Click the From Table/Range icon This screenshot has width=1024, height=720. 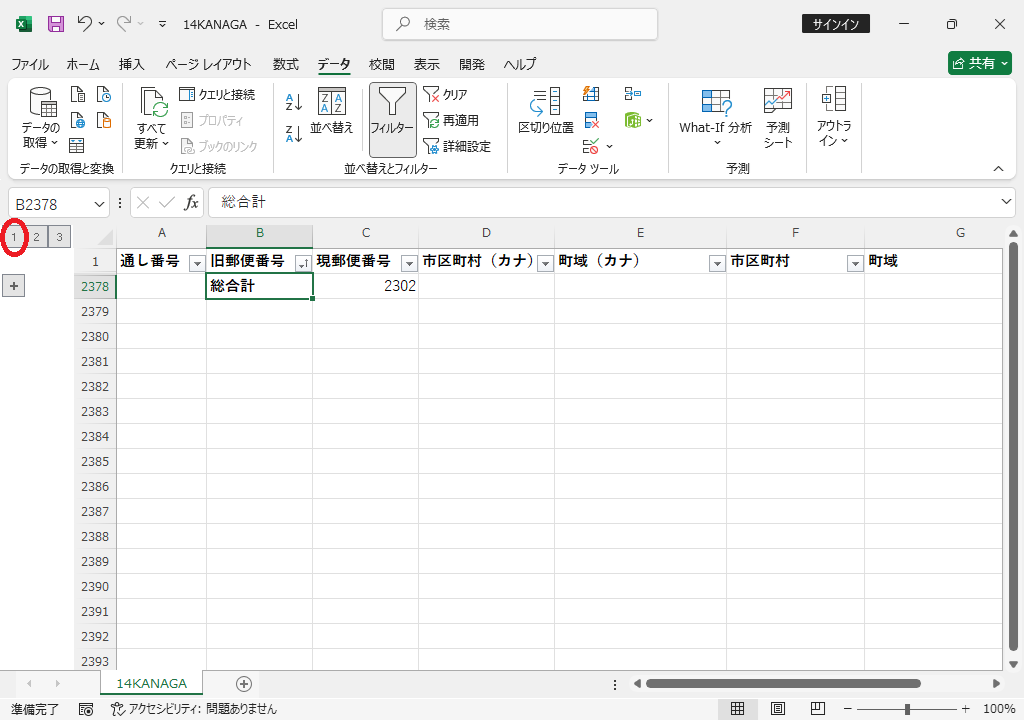[x=76, y=145]
